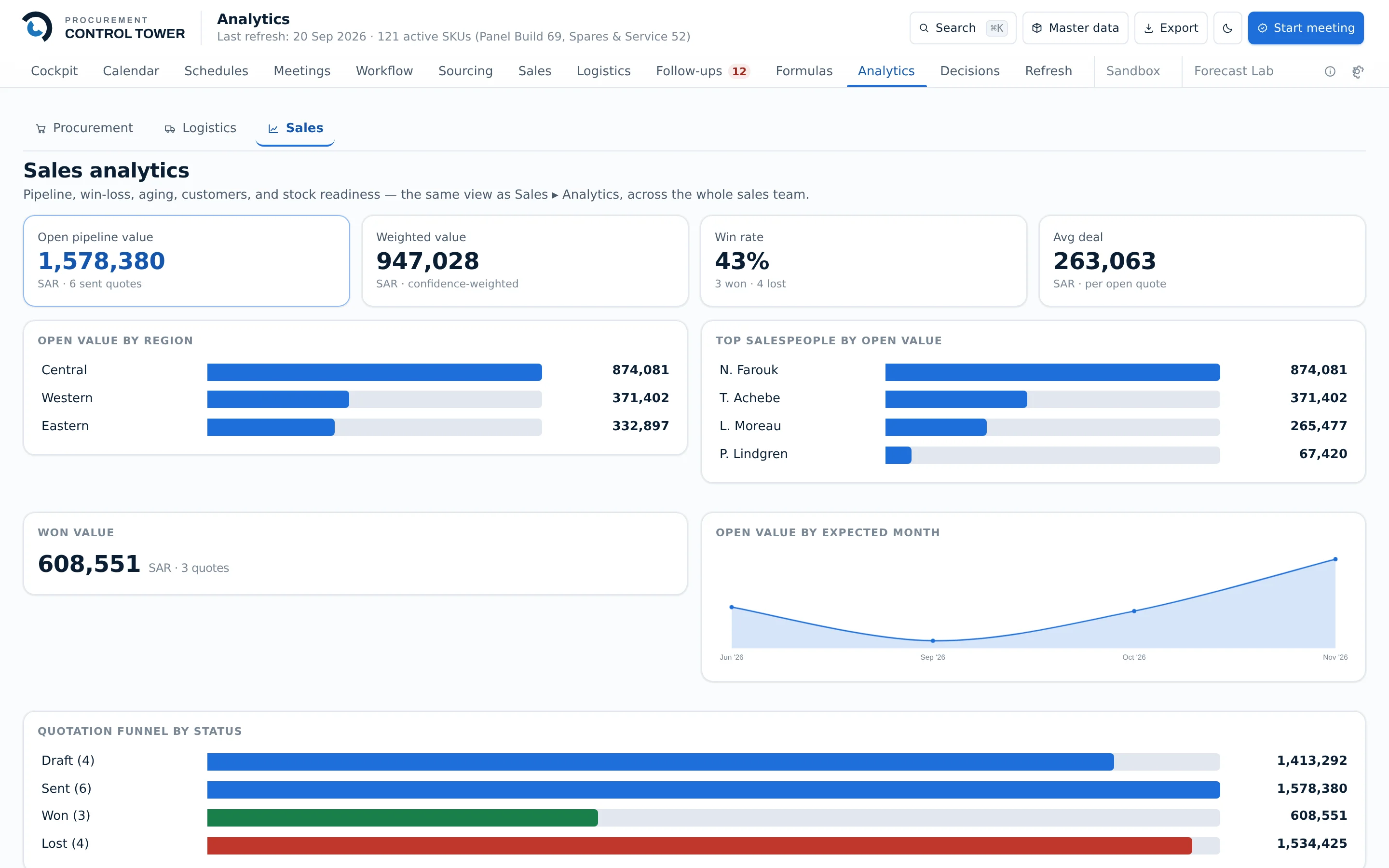Click the Western region bar
Image resolution: width=1389 pixels, height=868 pixels.
278,400
